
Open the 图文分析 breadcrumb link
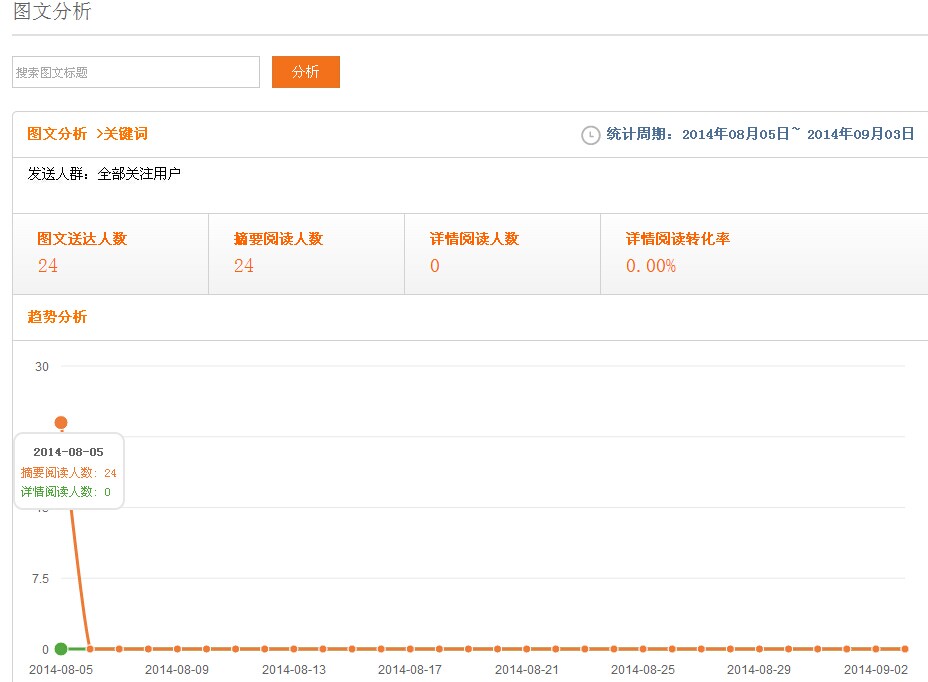pos(57,134)
